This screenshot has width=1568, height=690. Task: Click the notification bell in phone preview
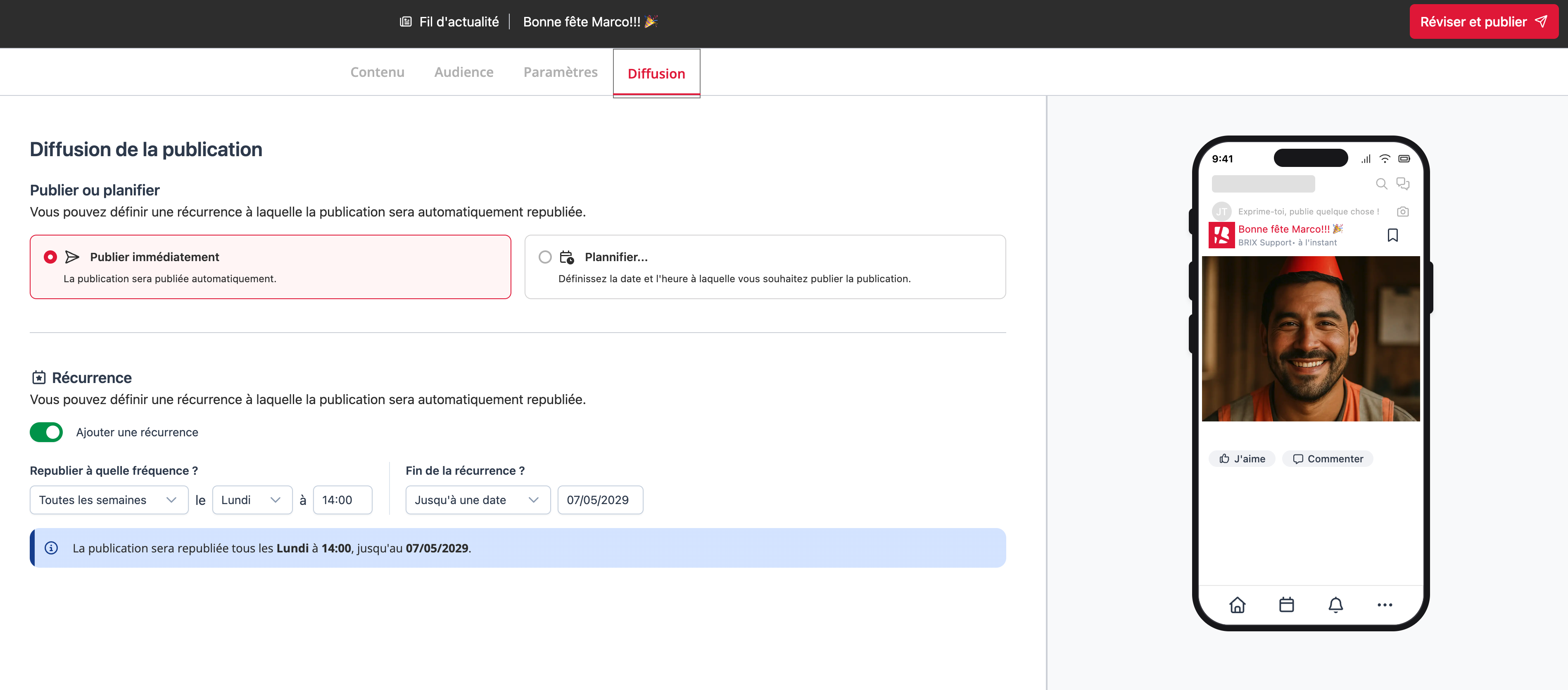coord(1335,605)
